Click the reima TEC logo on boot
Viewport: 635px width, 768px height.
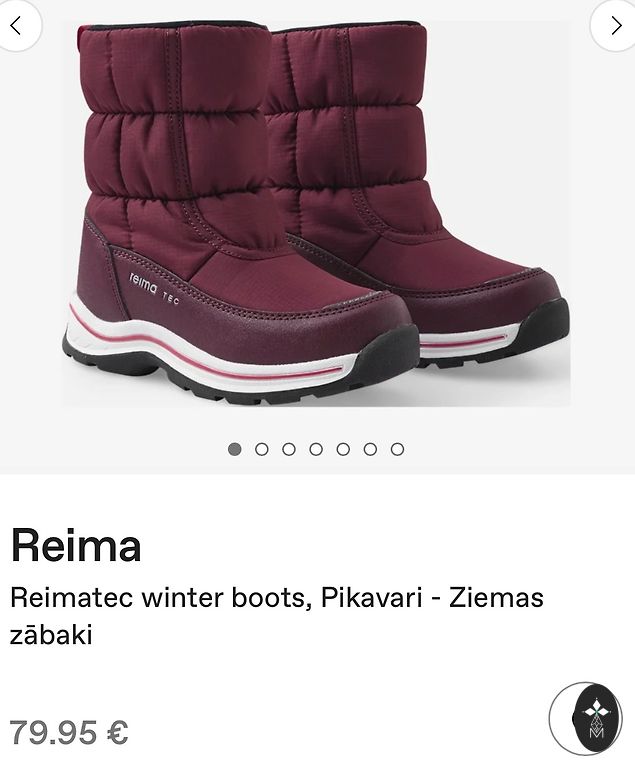(x=154, y=289)
